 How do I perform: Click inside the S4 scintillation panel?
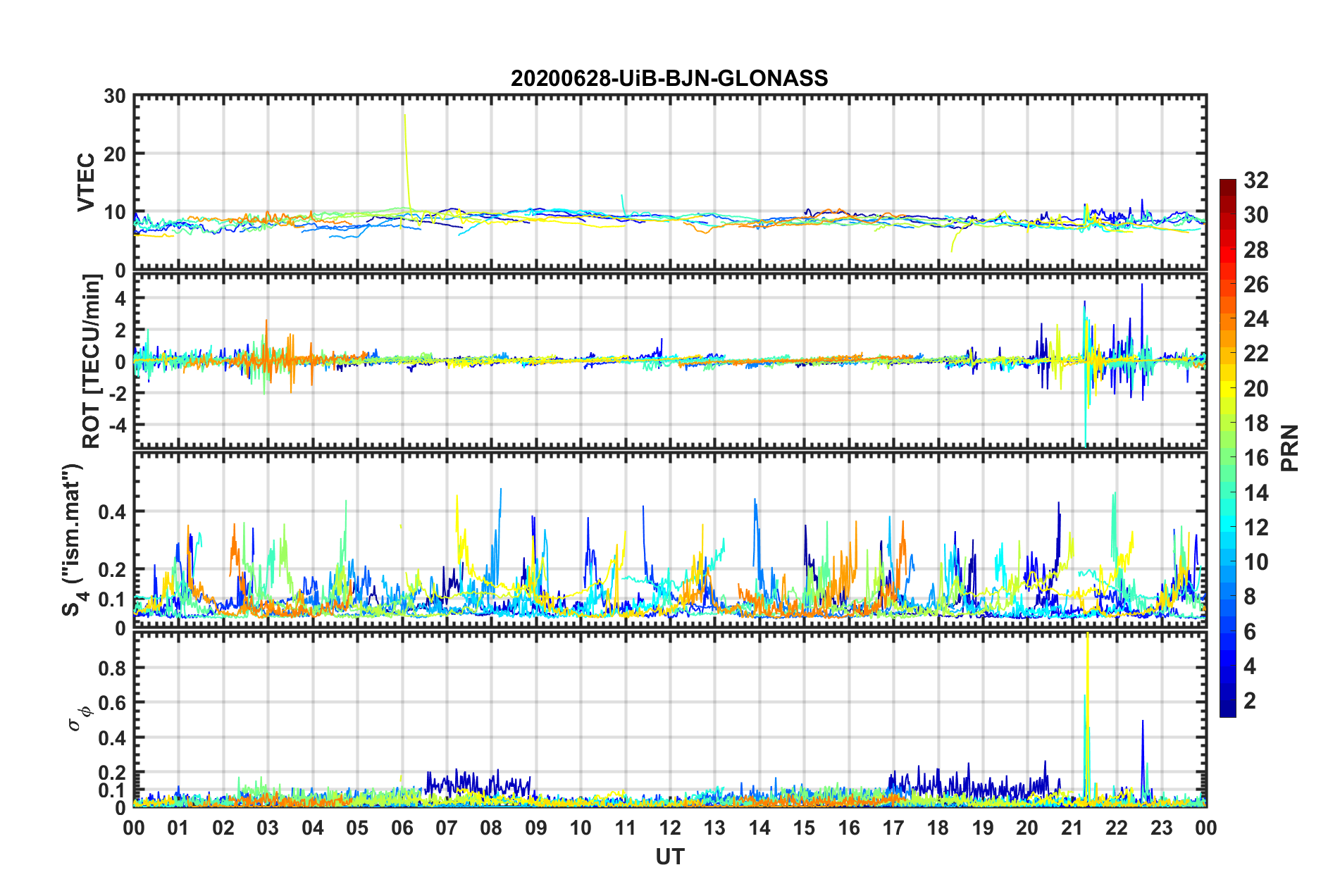pos(670,540)
